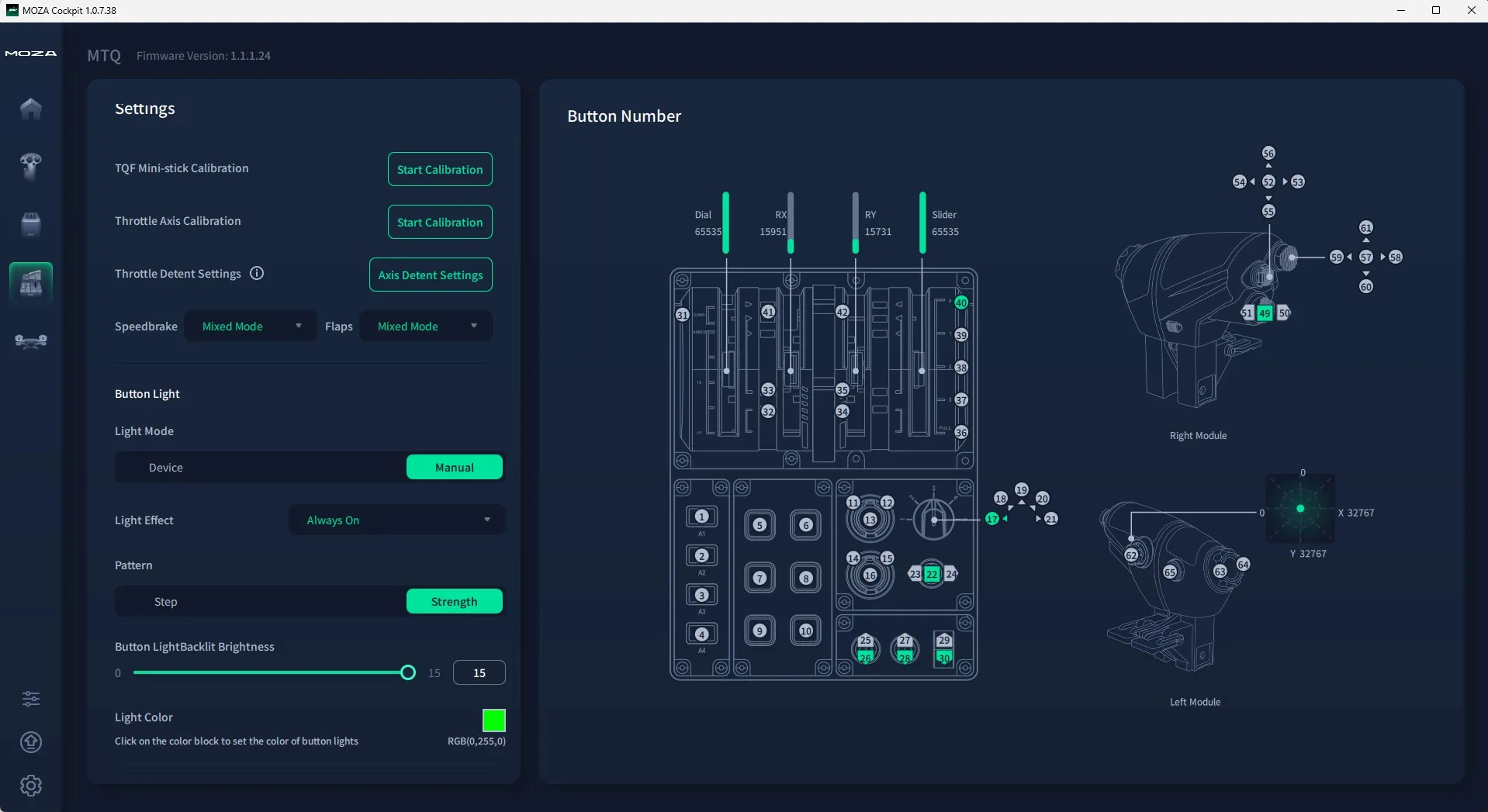Click button number 1 on panel diagram
This screenshot has width=1488, height=812.
[x=701, y=517]
